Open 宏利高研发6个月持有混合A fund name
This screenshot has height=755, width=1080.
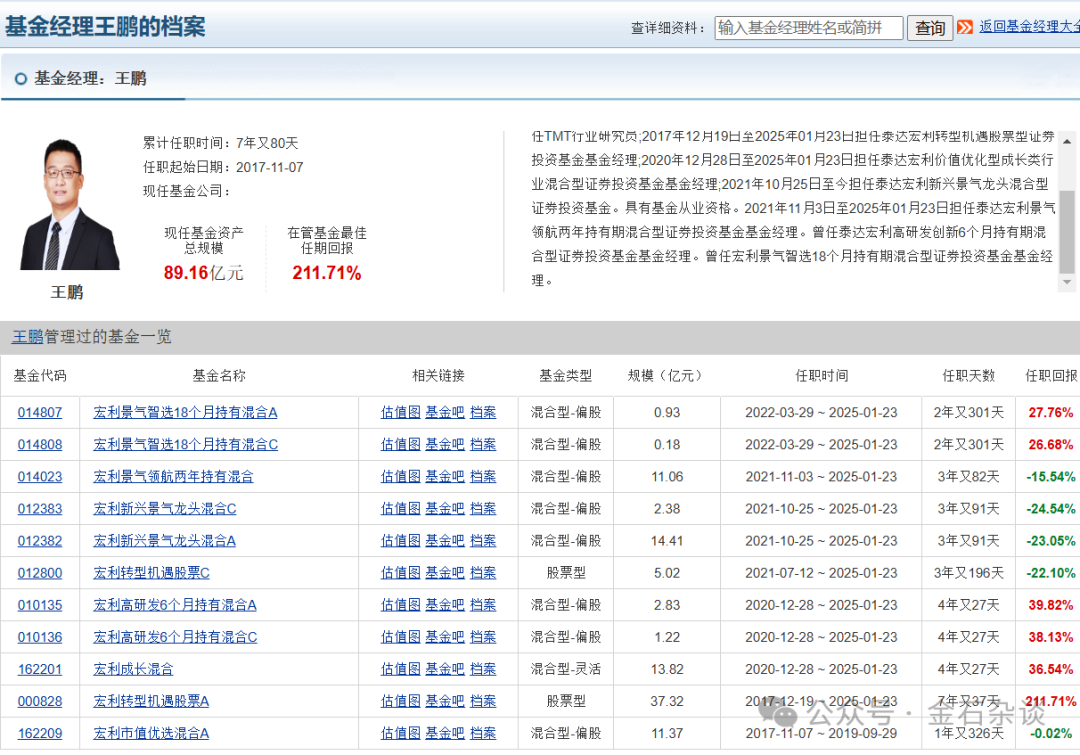(175, 605)
